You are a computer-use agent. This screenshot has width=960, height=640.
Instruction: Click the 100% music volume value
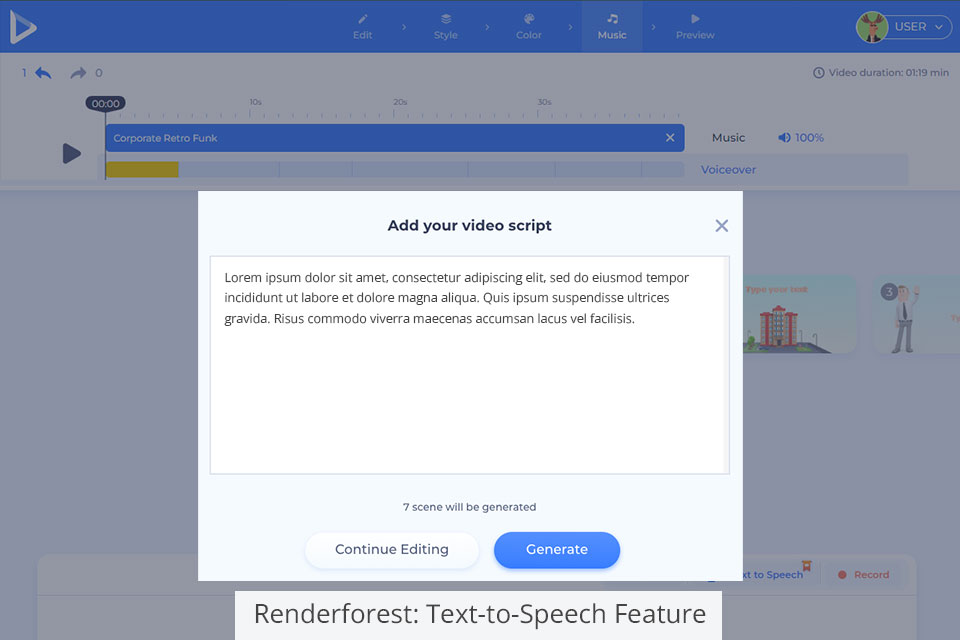[x=809, y=138]
